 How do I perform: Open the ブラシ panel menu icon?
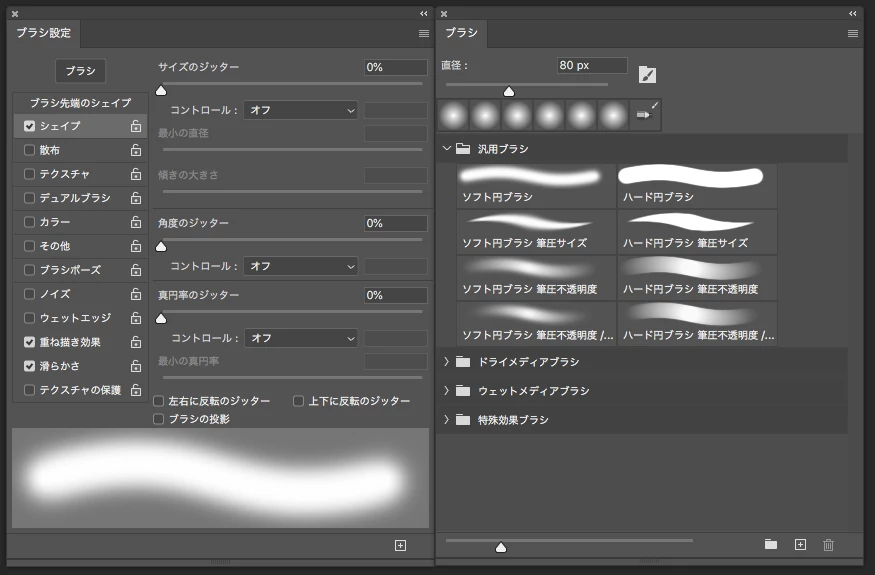[x=853, y=33]
